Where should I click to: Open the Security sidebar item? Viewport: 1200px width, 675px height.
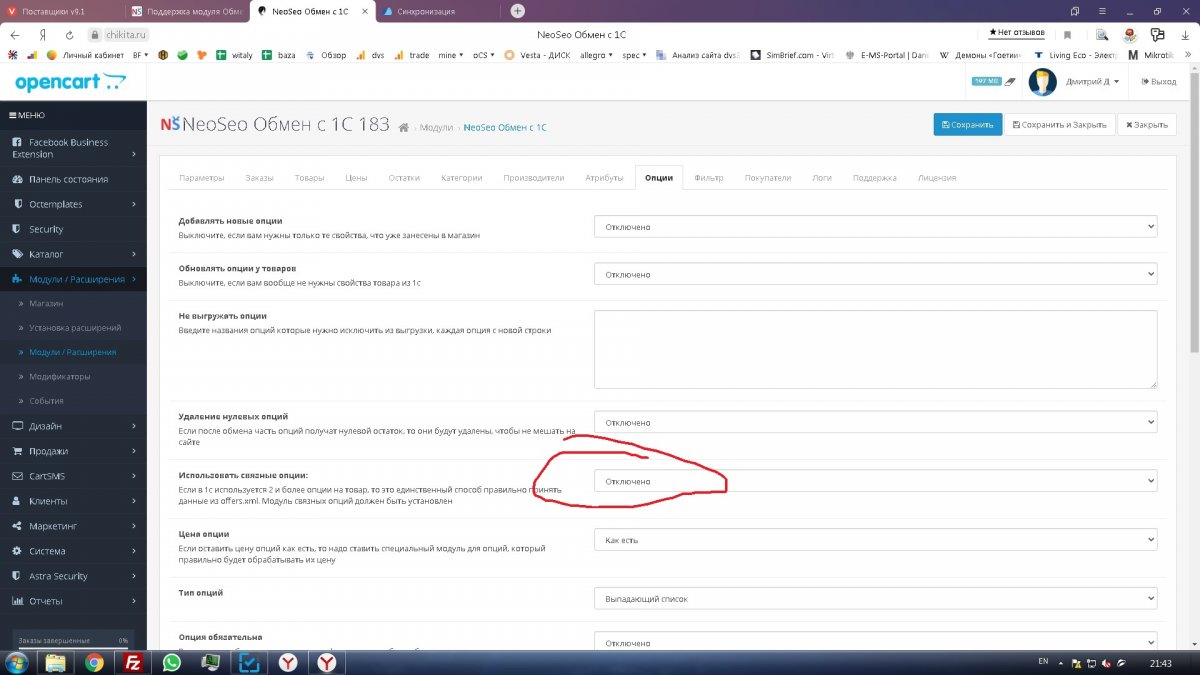(73, 229)
